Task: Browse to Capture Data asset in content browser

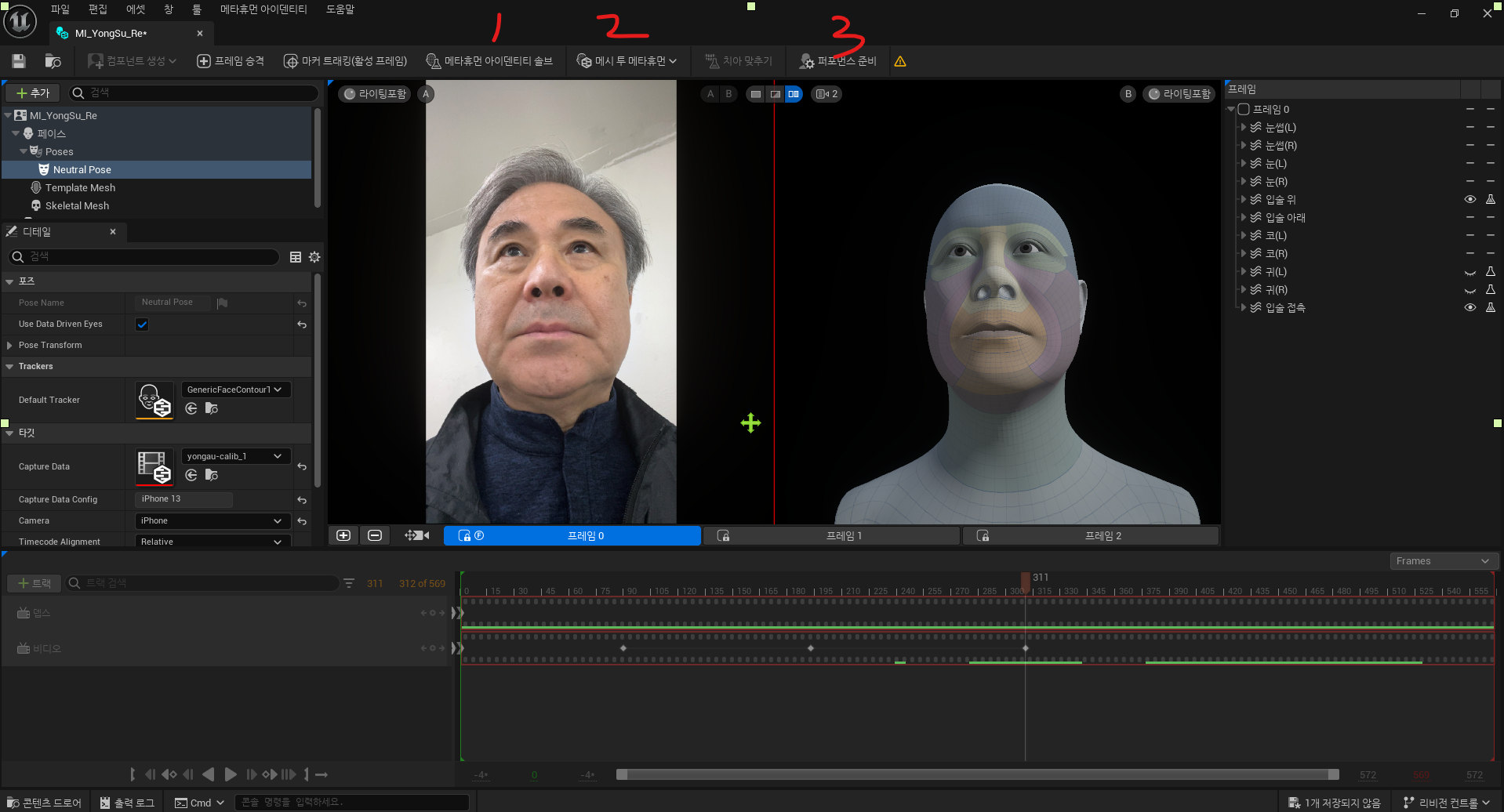Action: [212, 475]
